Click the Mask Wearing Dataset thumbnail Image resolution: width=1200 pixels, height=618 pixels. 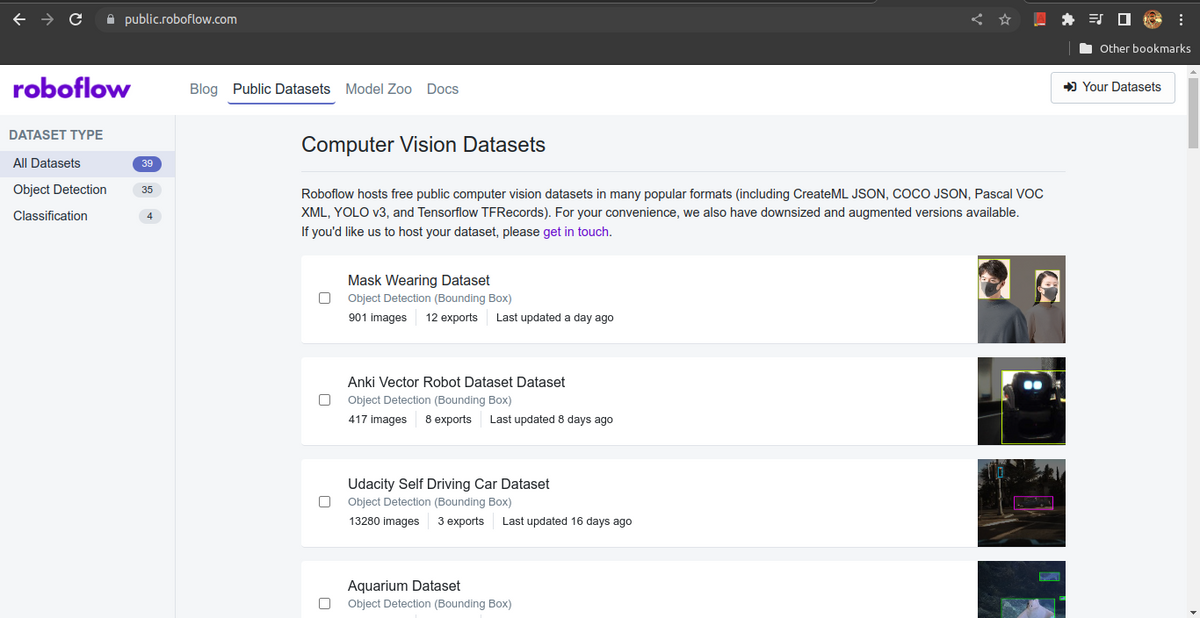tap(1021, 299)
